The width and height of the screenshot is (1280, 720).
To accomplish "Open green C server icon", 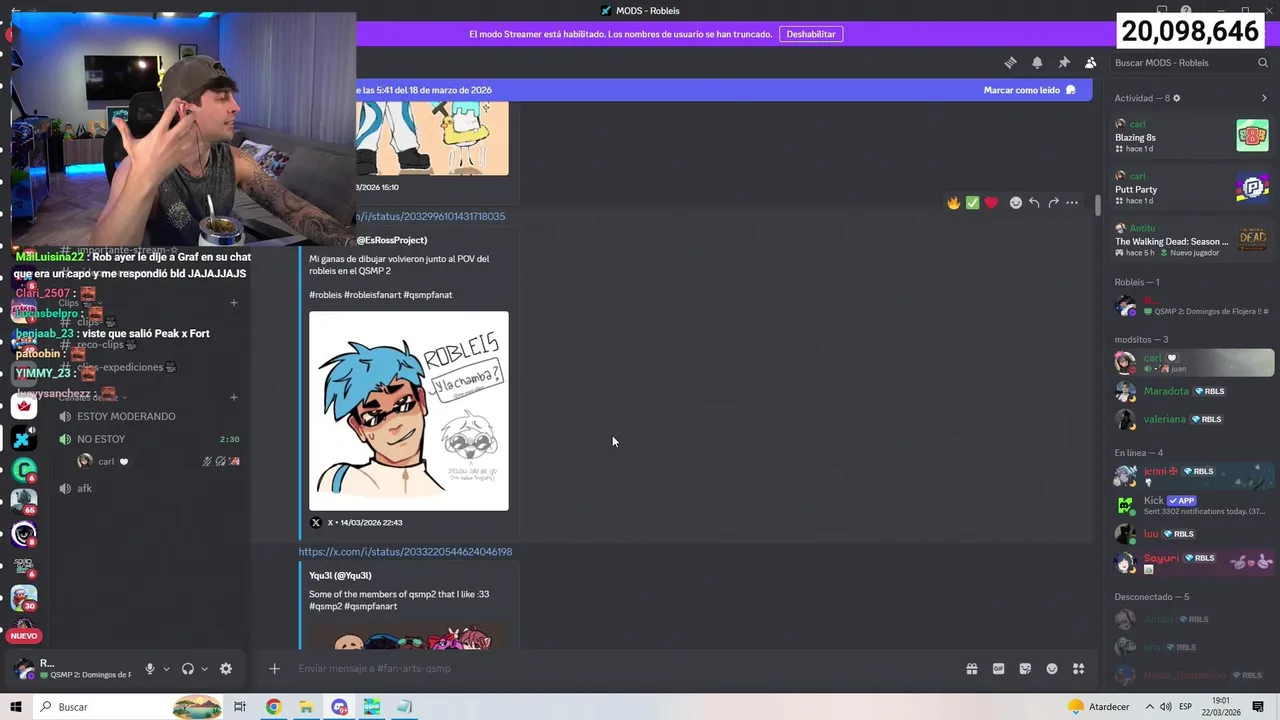I will click(24, 469).
